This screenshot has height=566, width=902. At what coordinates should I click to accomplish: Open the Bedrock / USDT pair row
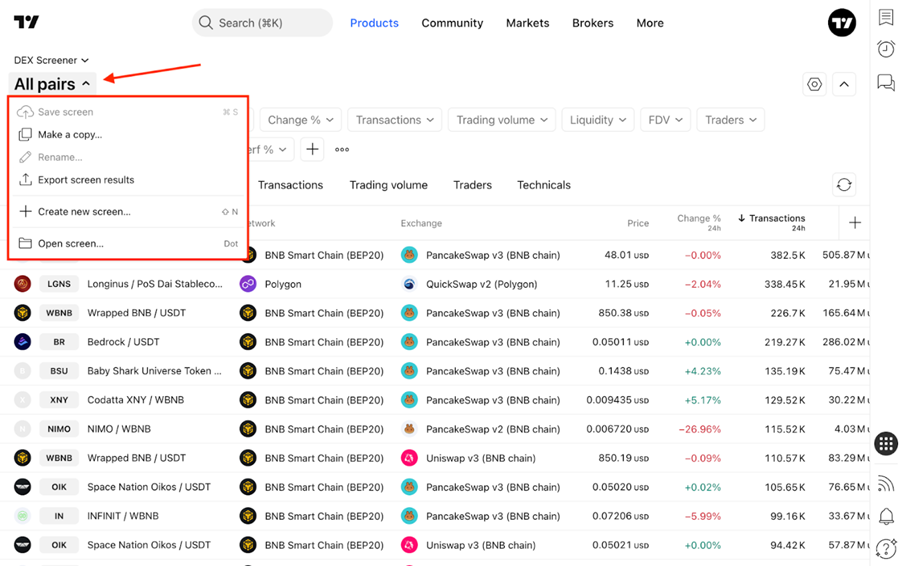(x=123, y=342)
